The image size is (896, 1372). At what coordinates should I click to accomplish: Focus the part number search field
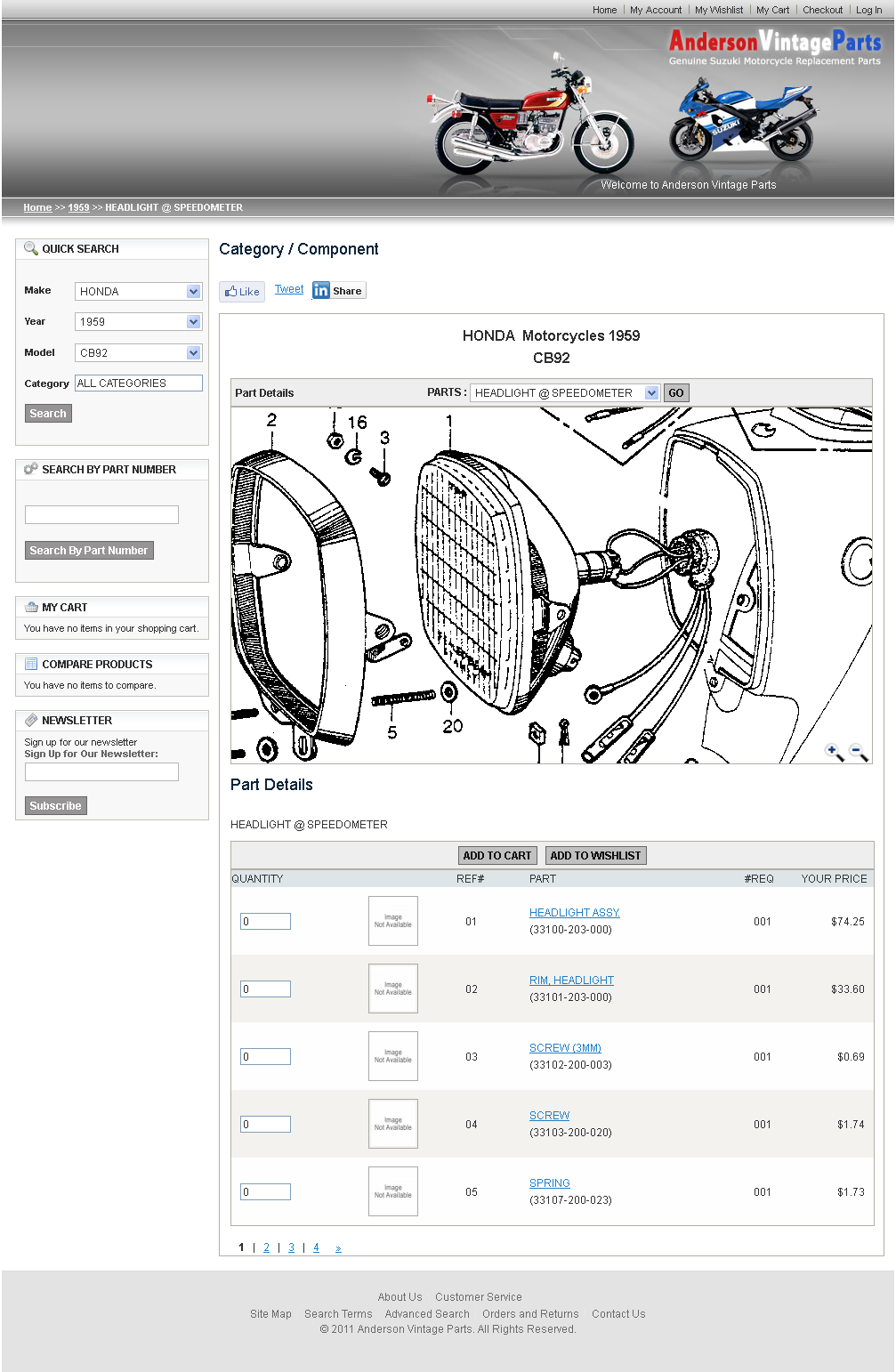click(x=101, y=514)
